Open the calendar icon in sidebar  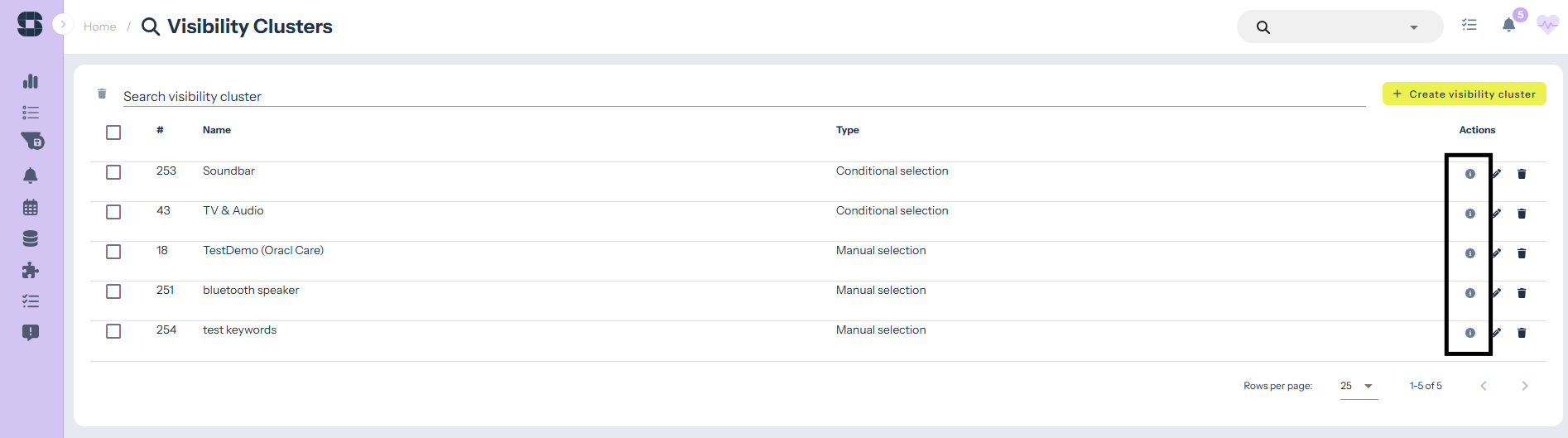pyautogui.click(x=31, y=208)
